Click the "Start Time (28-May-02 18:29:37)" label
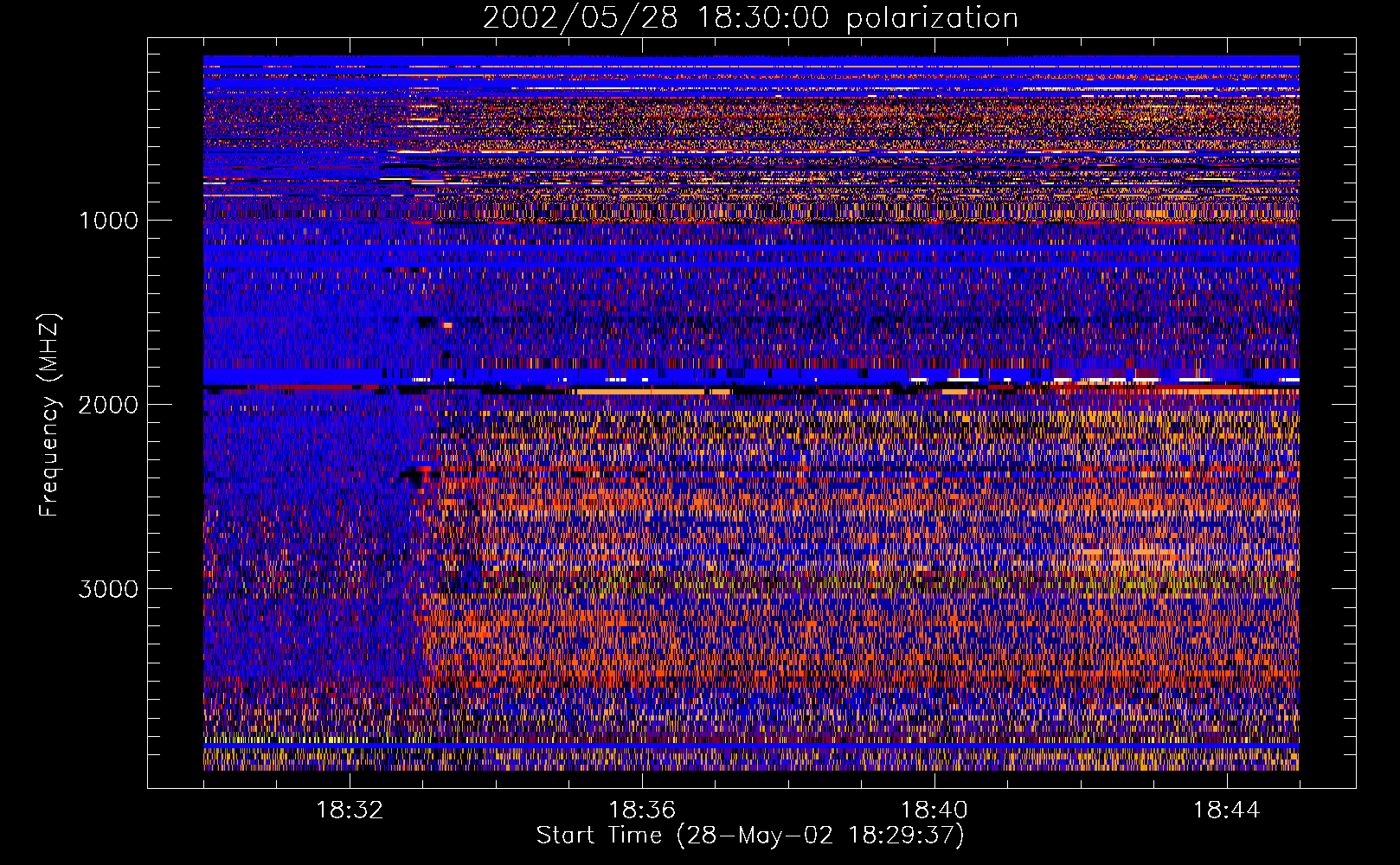 coord(750,836)
